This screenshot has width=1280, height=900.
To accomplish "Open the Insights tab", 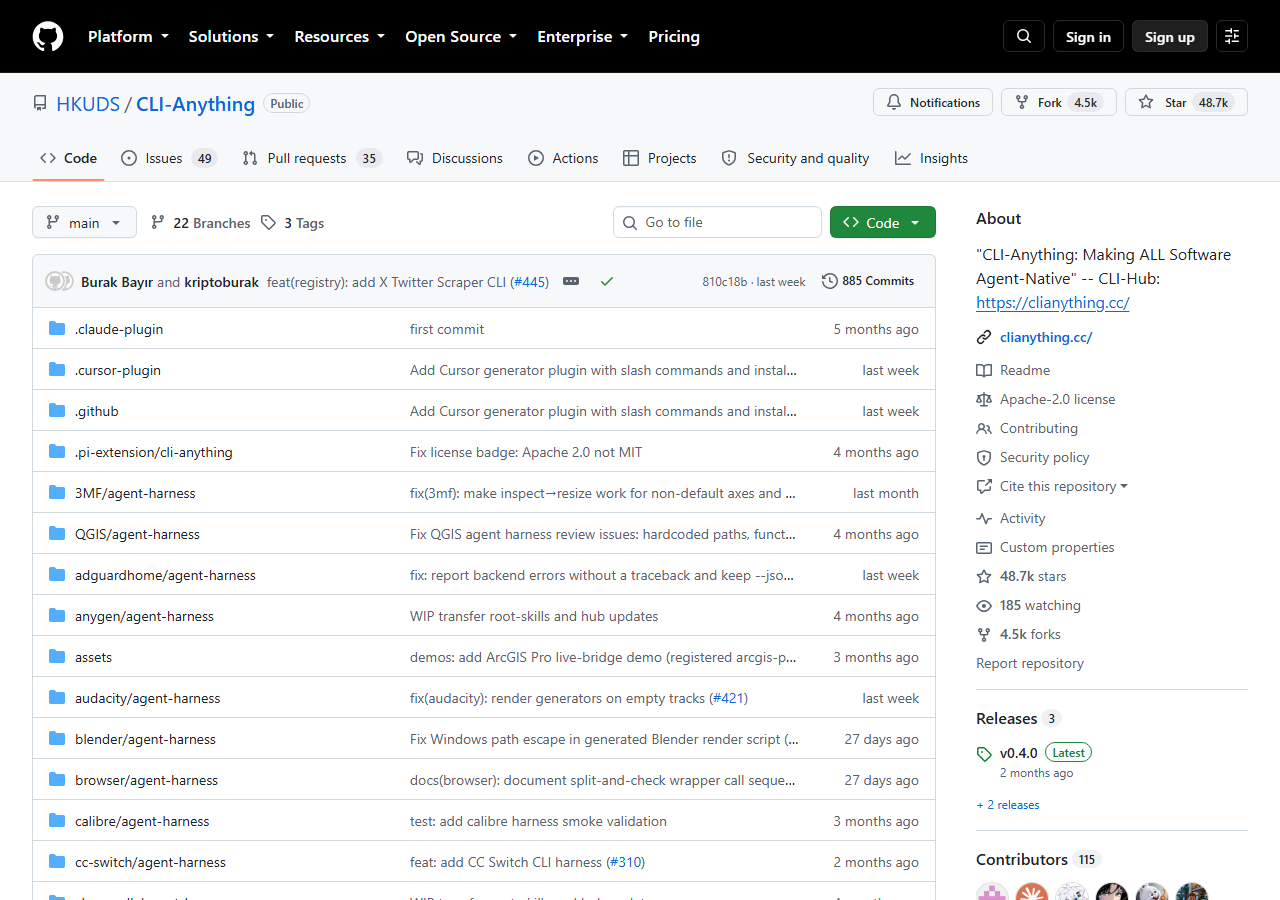I will (x=931, y=158).
